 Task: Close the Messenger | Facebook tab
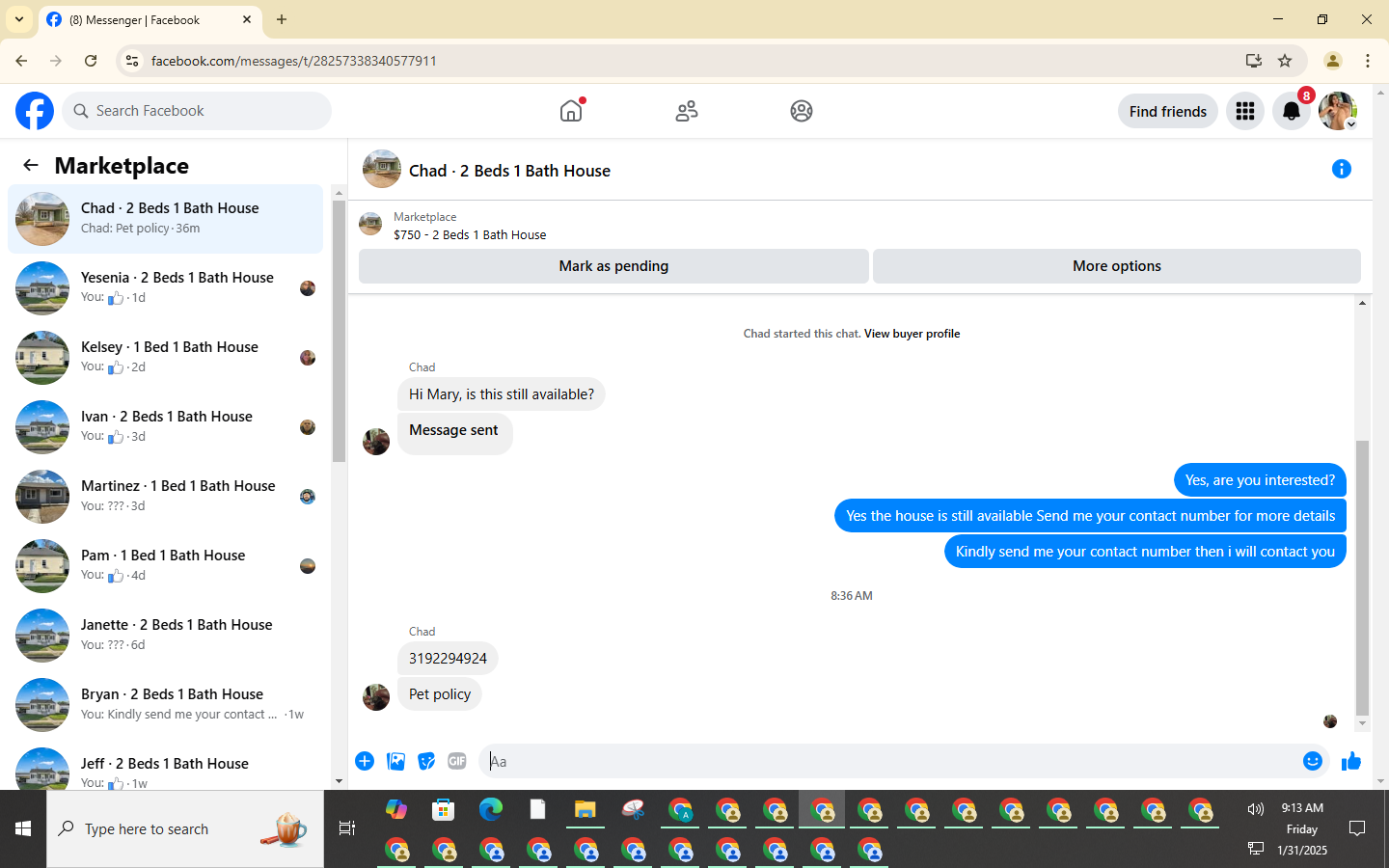tap(247, 19)
